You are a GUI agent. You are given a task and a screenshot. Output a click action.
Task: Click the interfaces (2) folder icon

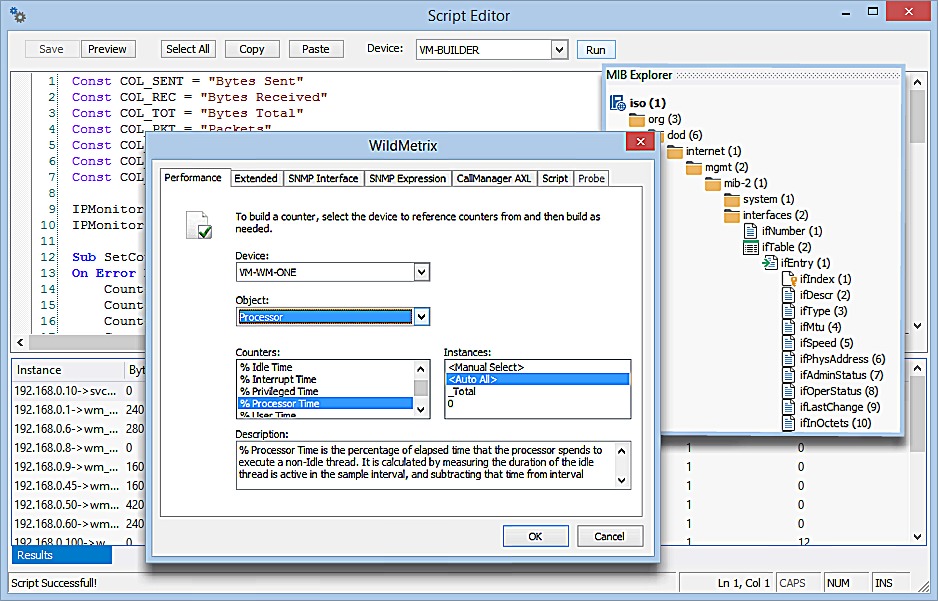(x=732, y=216)
